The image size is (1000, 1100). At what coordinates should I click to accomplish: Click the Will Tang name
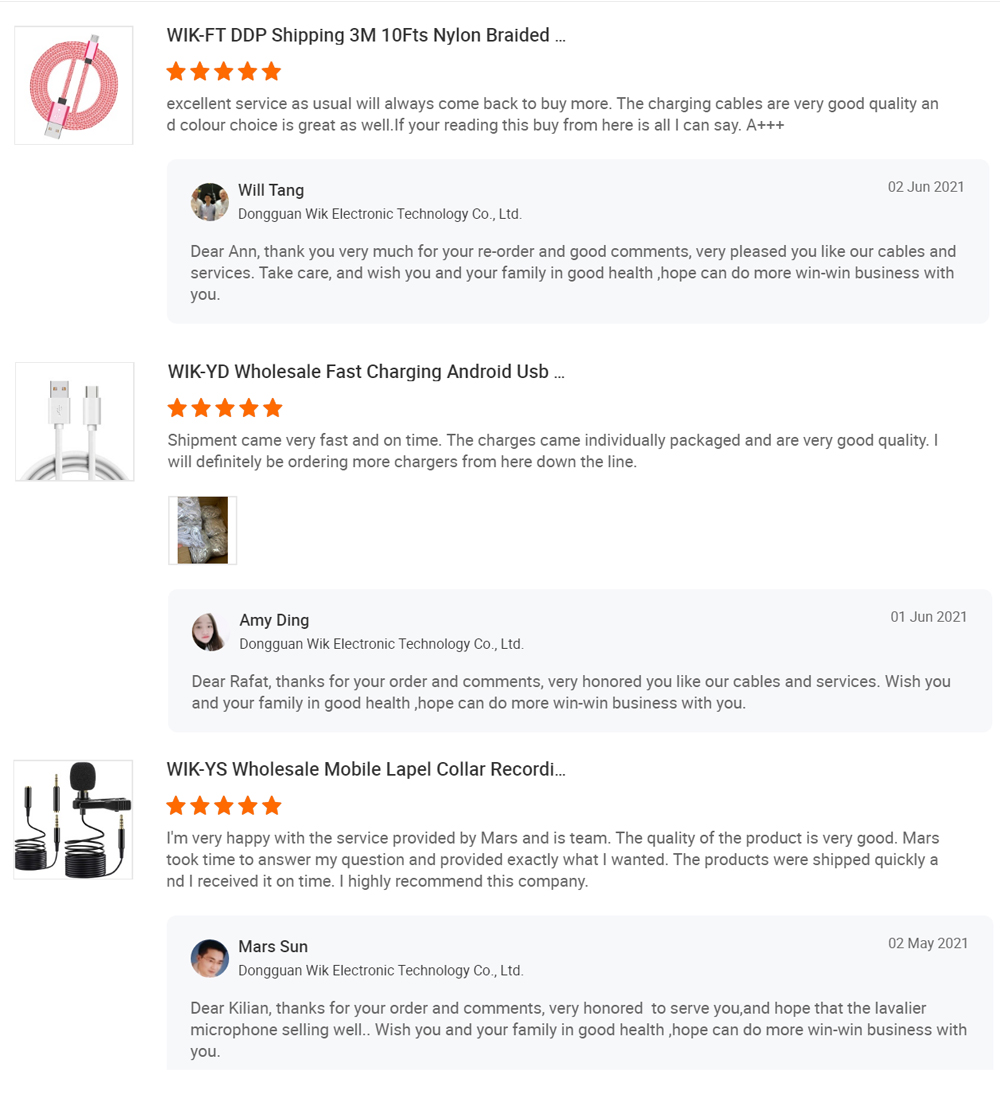271,190
